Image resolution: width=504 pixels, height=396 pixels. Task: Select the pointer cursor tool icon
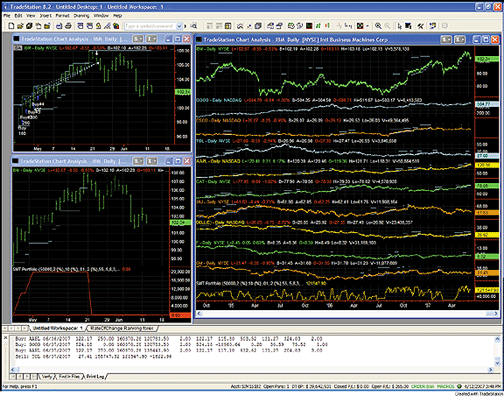[400, 26]
